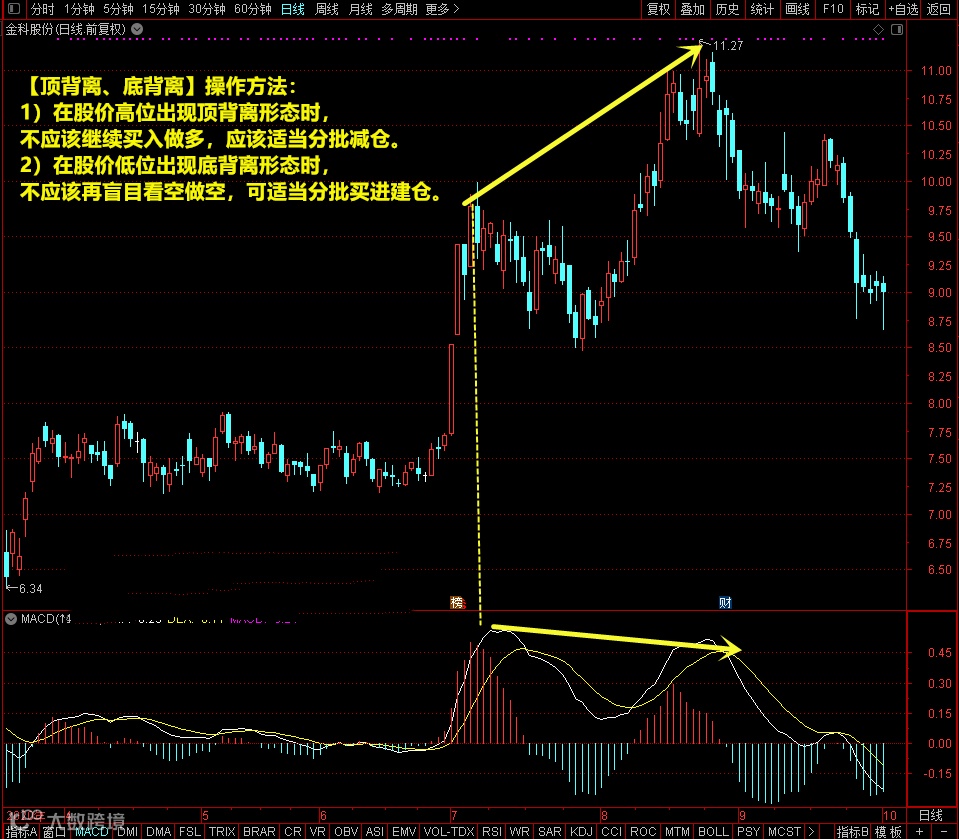Select the BRAR indicator tab

pyautogui.click(x=259, y=832)
